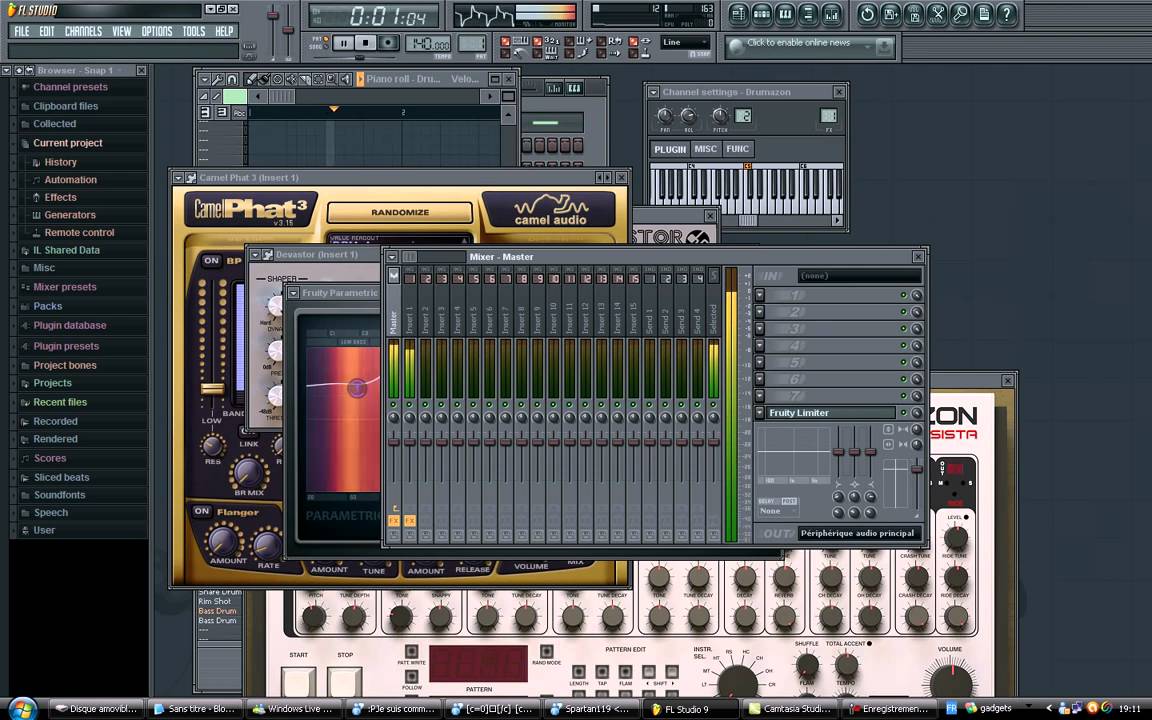This screenshot has width=1152, height=720.
Task: Toggle the POST button in Mixer delay section
Action: click(789, 501)
